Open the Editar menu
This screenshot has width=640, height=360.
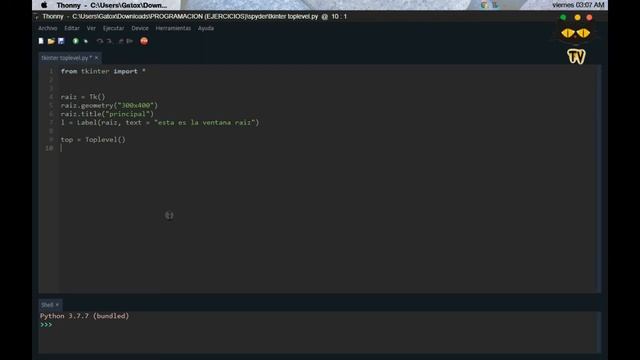pyautogui.click(x=72, y=28)
